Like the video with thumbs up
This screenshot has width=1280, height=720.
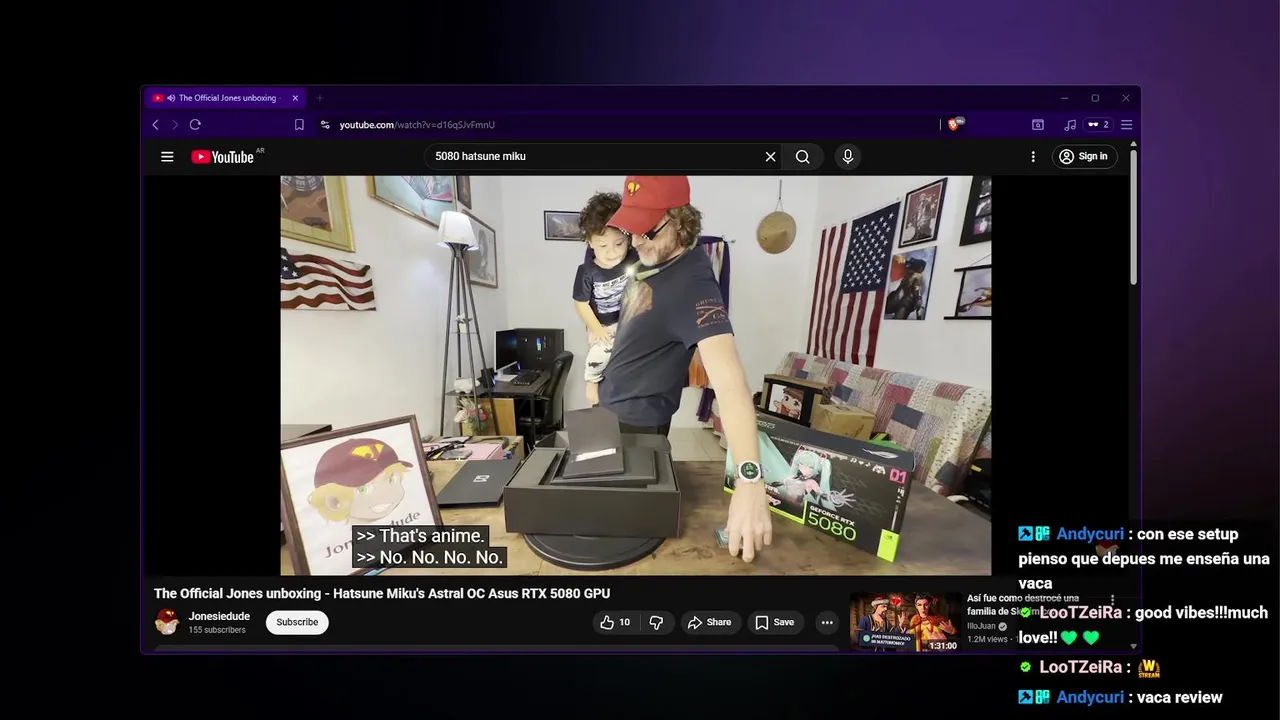tap(615, 622)
